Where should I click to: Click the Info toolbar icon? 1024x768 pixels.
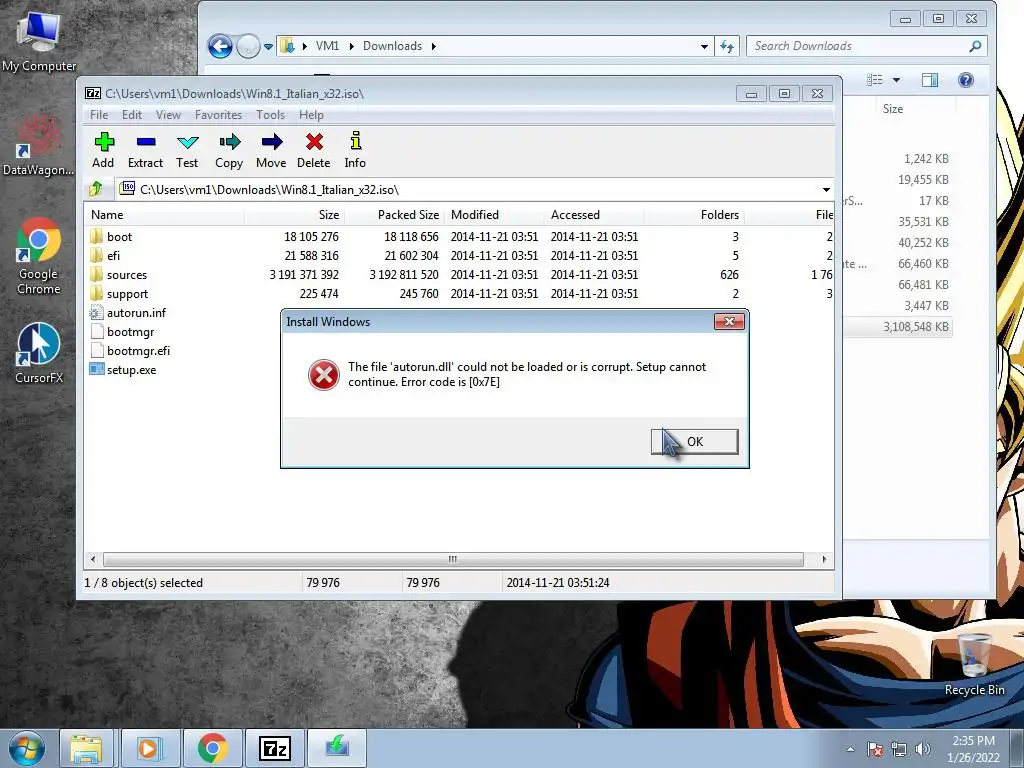pyautogui.click(x=355, y=150)
